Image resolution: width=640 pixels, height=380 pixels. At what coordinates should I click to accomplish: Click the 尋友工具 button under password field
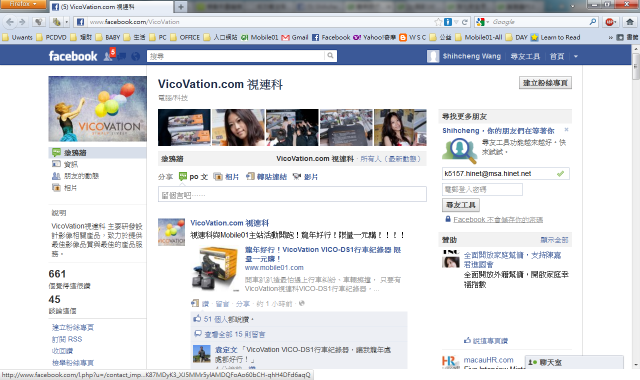point(461,205)
